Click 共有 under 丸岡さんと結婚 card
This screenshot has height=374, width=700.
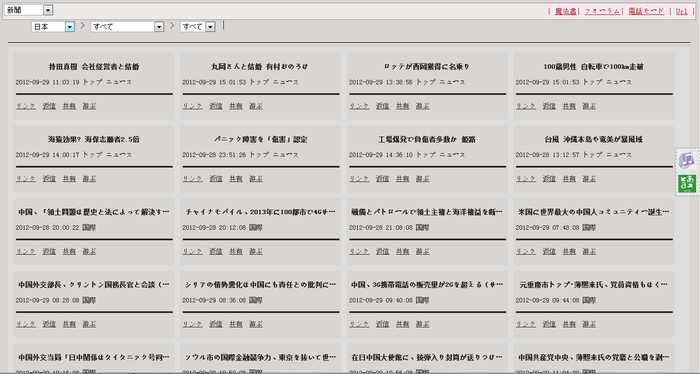[x=236, y=106]
